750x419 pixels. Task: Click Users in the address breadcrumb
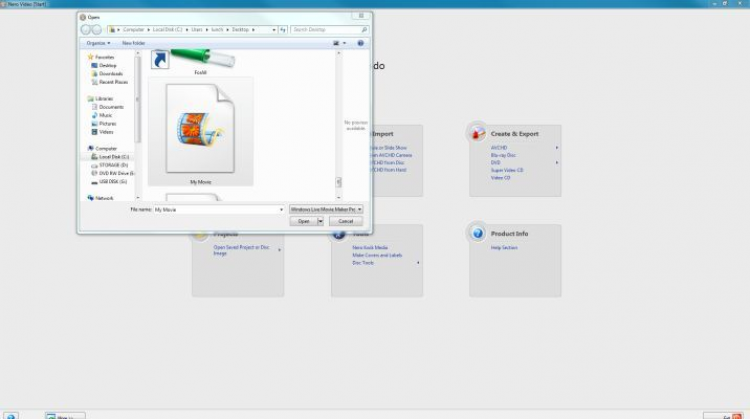(197, 30)
